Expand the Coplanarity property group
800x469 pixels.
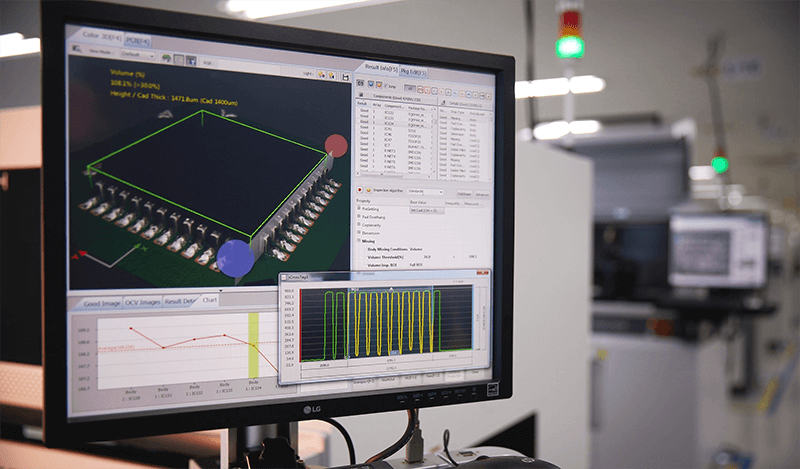pyautogui.click(x=358, y=226)
